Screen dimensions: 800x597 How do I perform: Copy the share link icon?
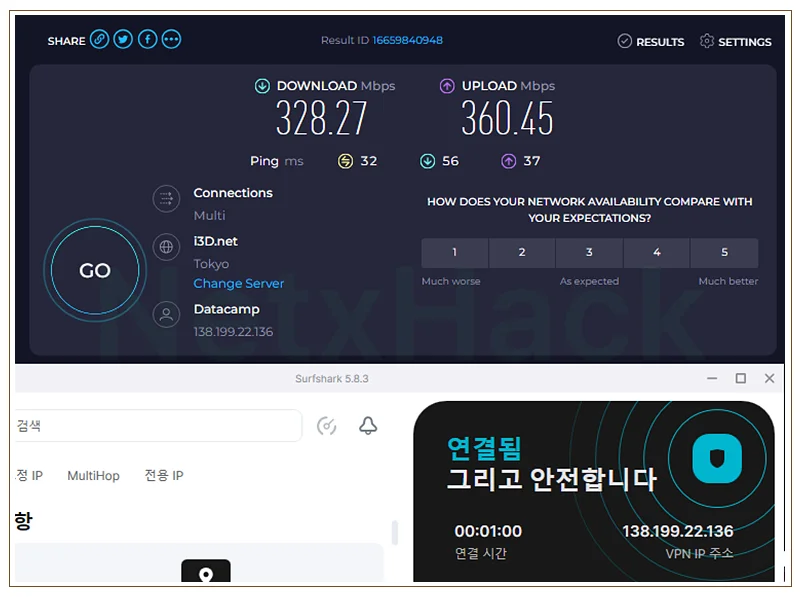(99, 39)
